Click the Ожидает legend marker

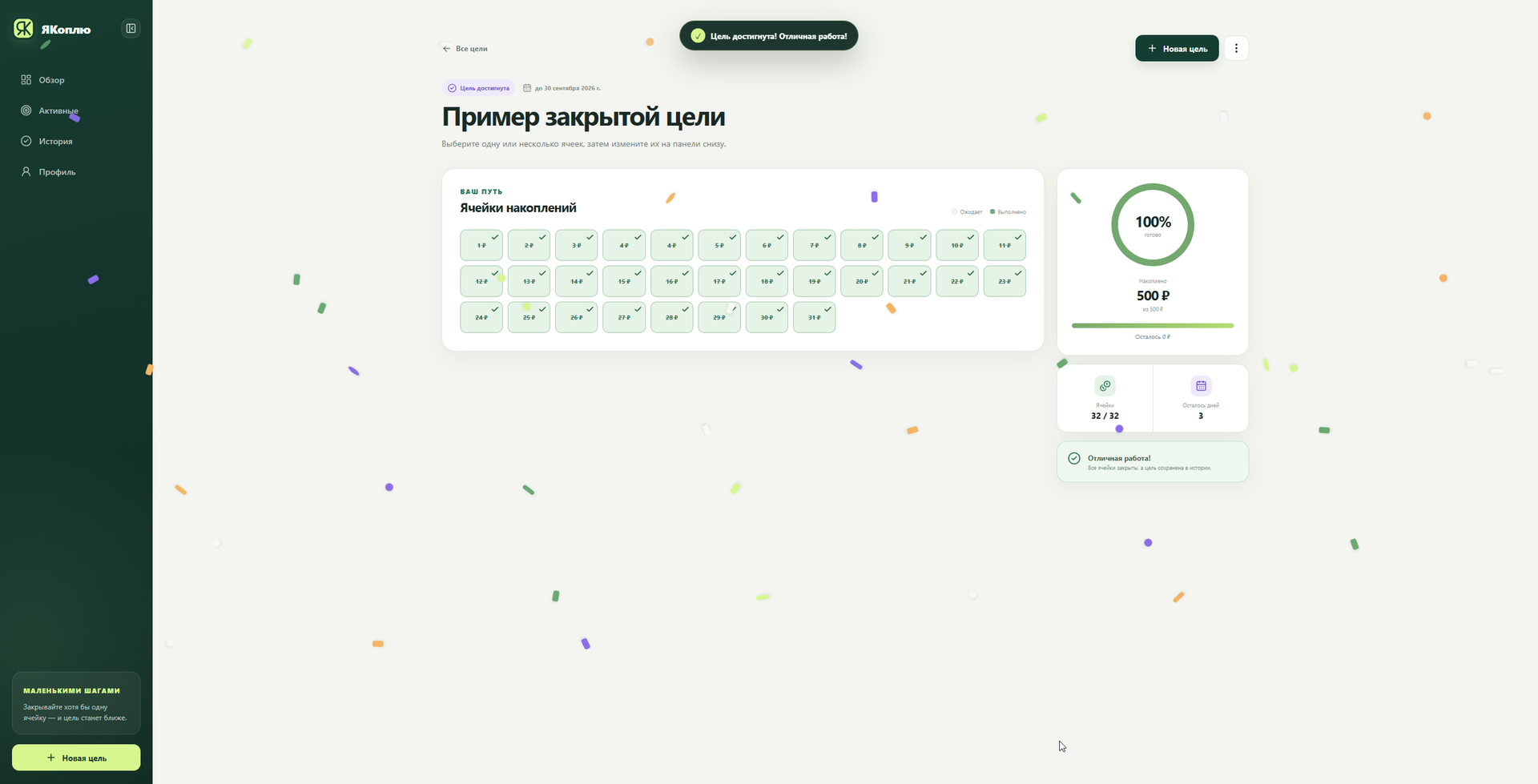tap(954, 211)
